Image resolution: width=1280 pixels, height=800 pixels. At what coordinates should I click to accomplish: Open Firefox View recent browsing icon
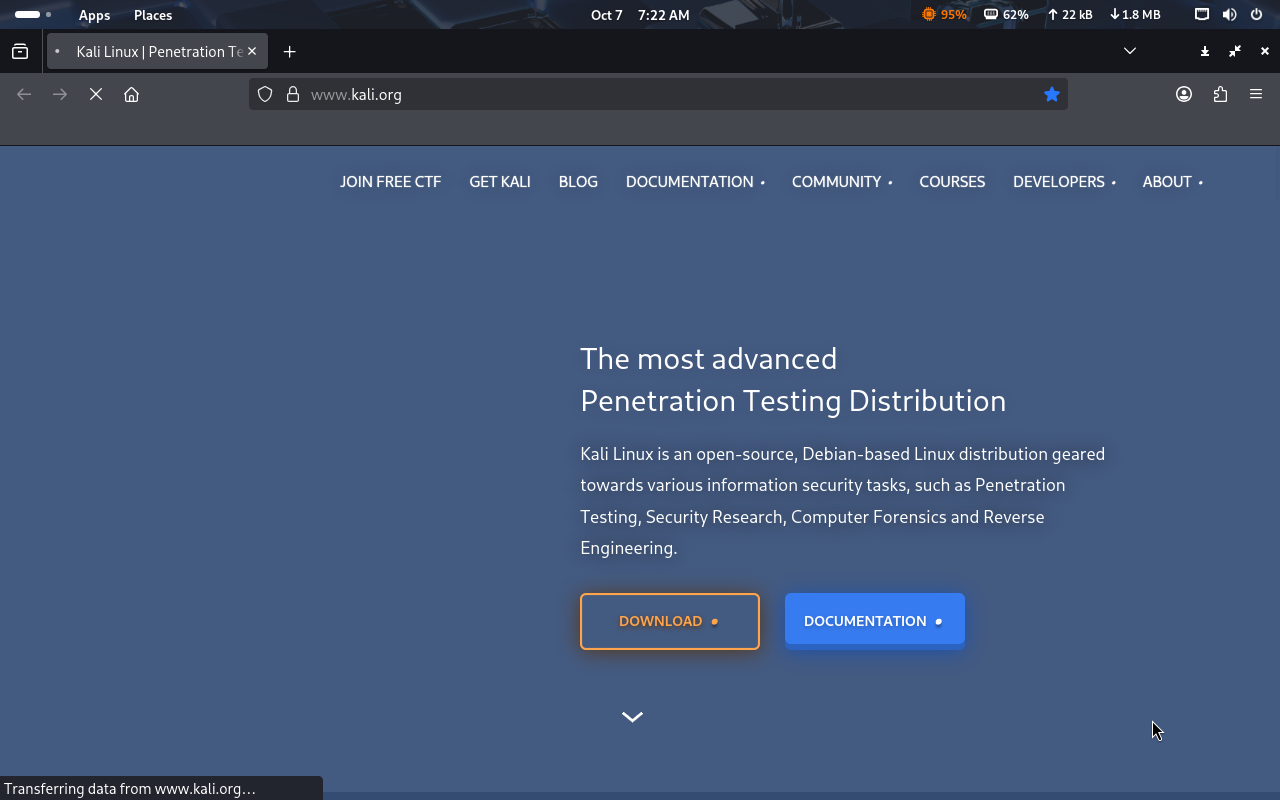point(20,51)
